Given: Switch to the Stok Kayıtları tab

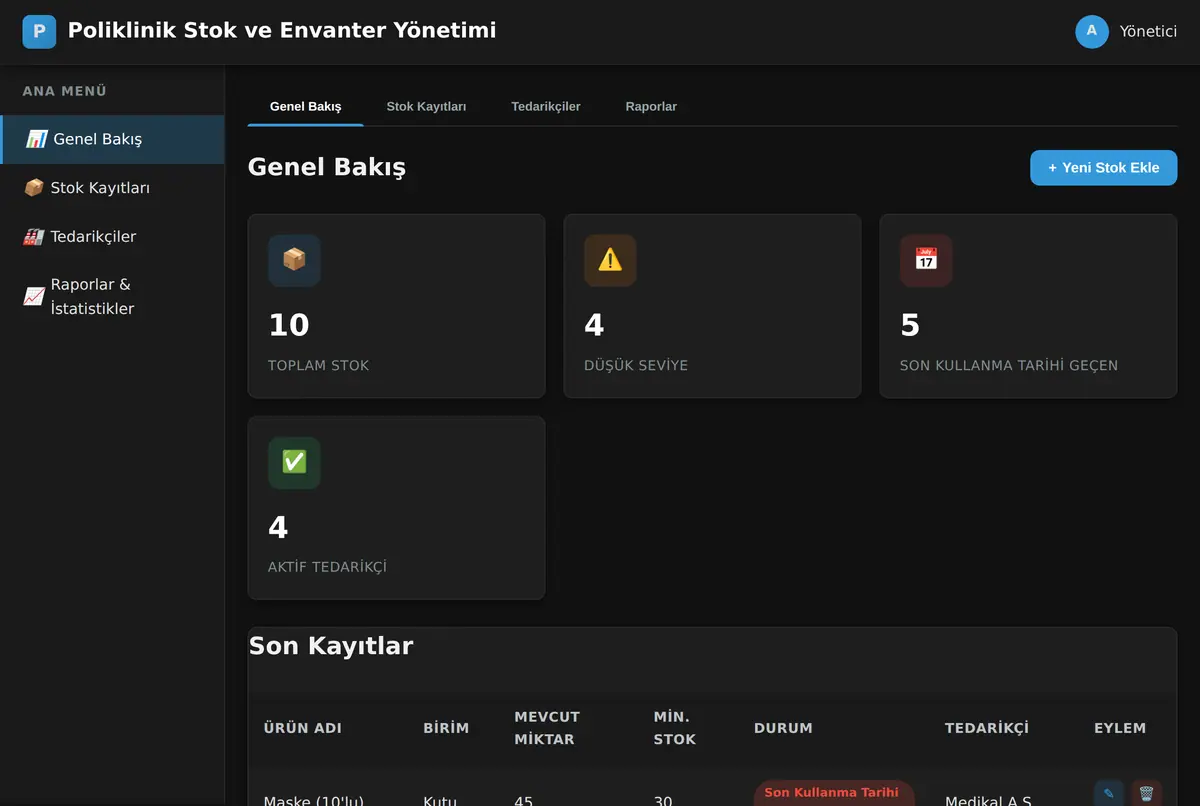Looking at the screenshot, I should [426, 106].
